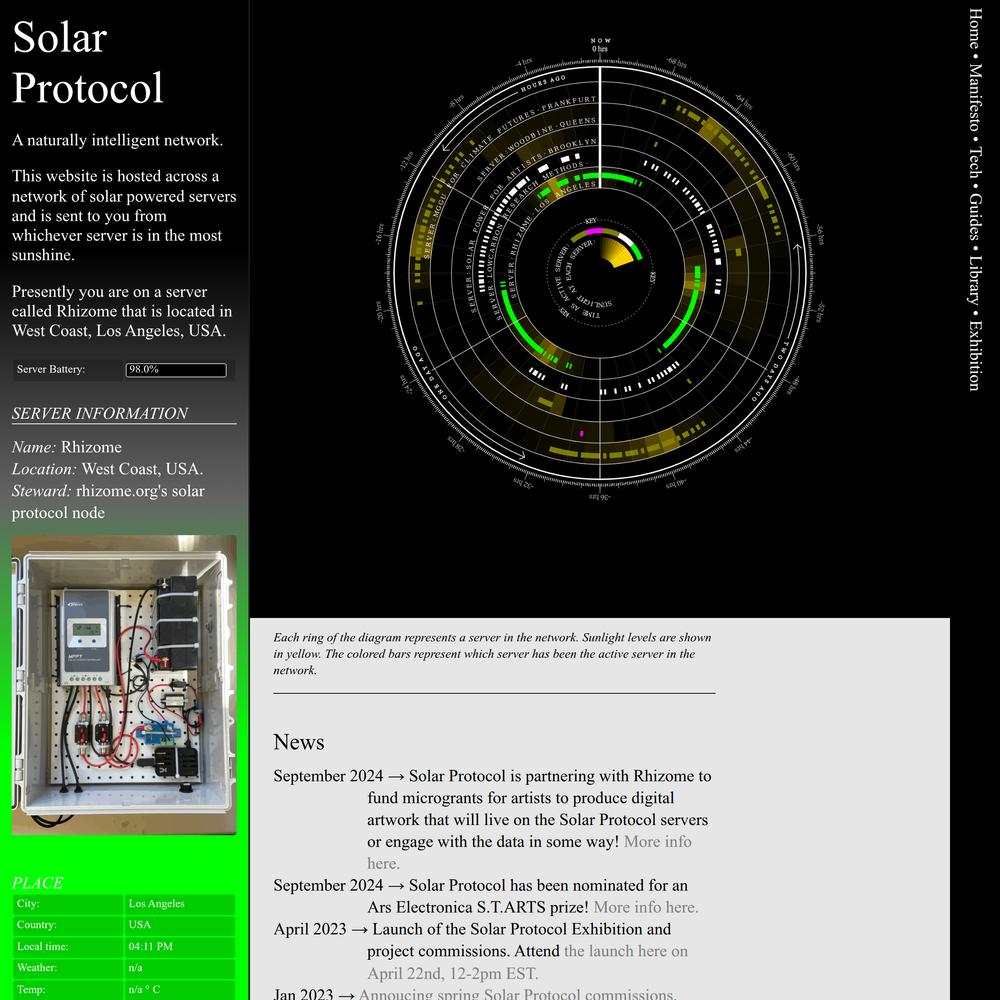This screenshot has width=1000, height=1000.
Task: Click the "SERVER INFORMATION" heading
Action: pyautogui.click(x=100, y=413)
